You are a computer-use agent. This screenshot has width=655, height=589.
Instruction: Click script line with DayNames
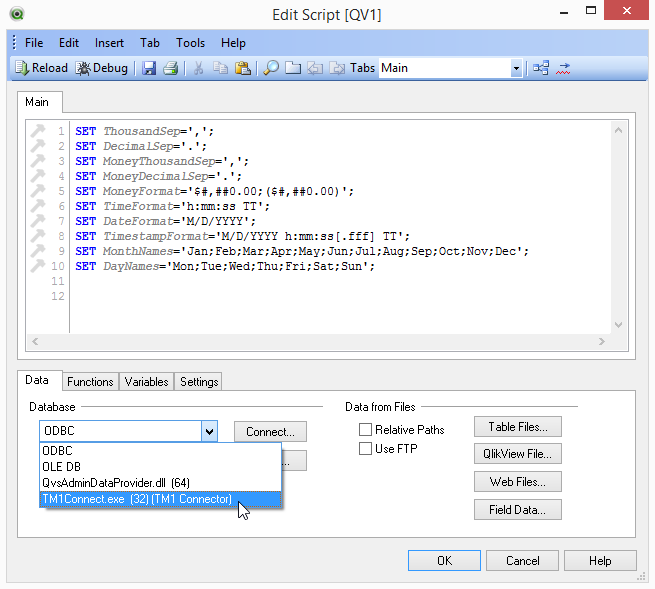tap(225, 266)
